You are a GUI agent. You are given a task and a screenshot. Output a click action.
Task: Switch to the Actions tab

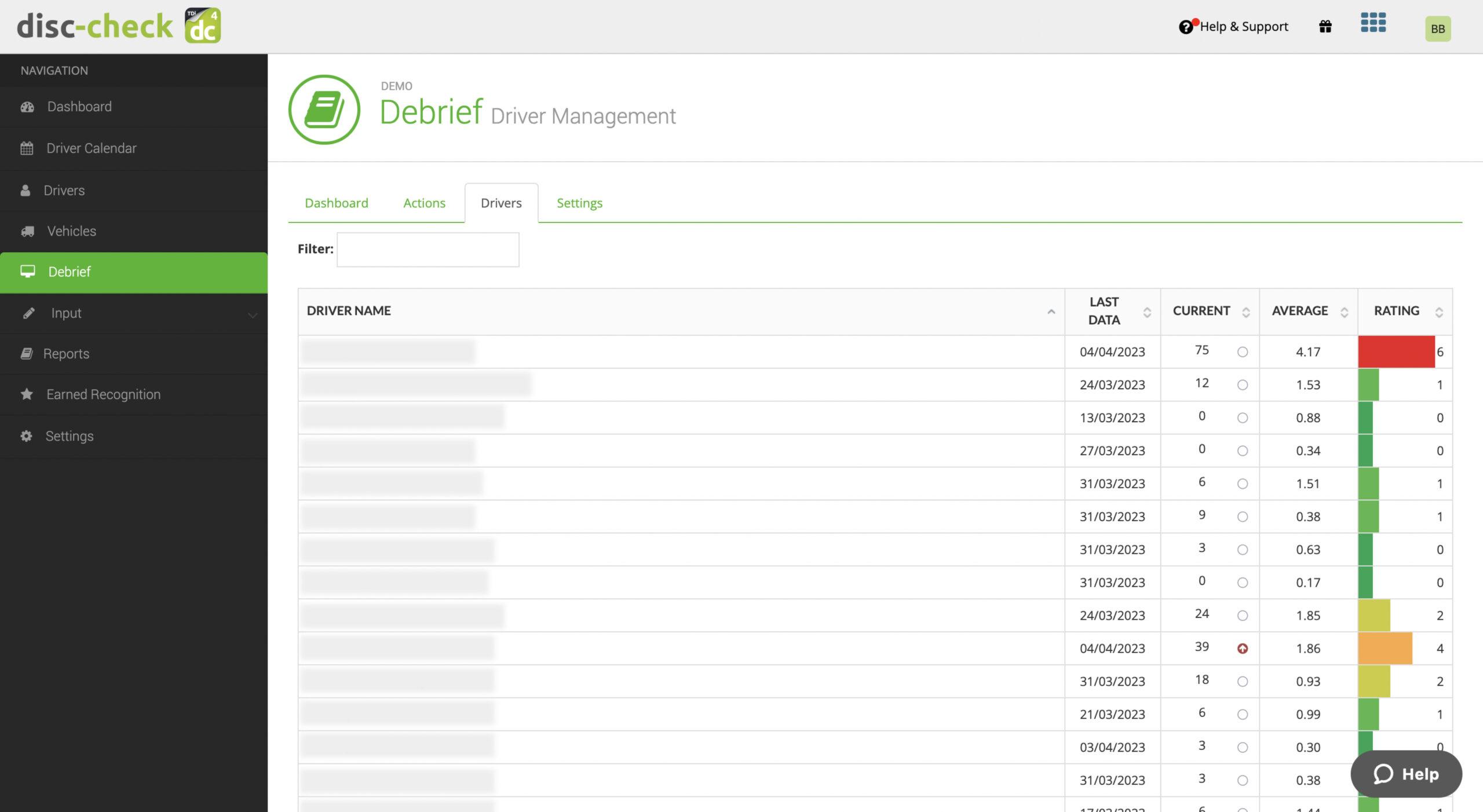(x=425, y=203)
